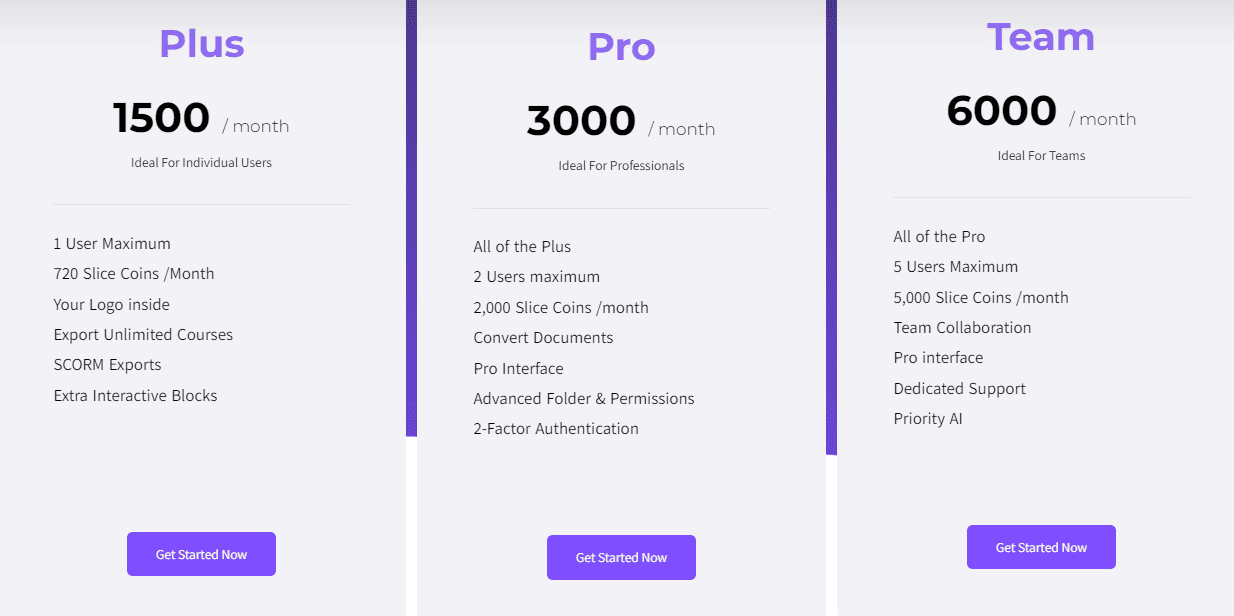Click the 2-Factor Authentication feature item

556,428
